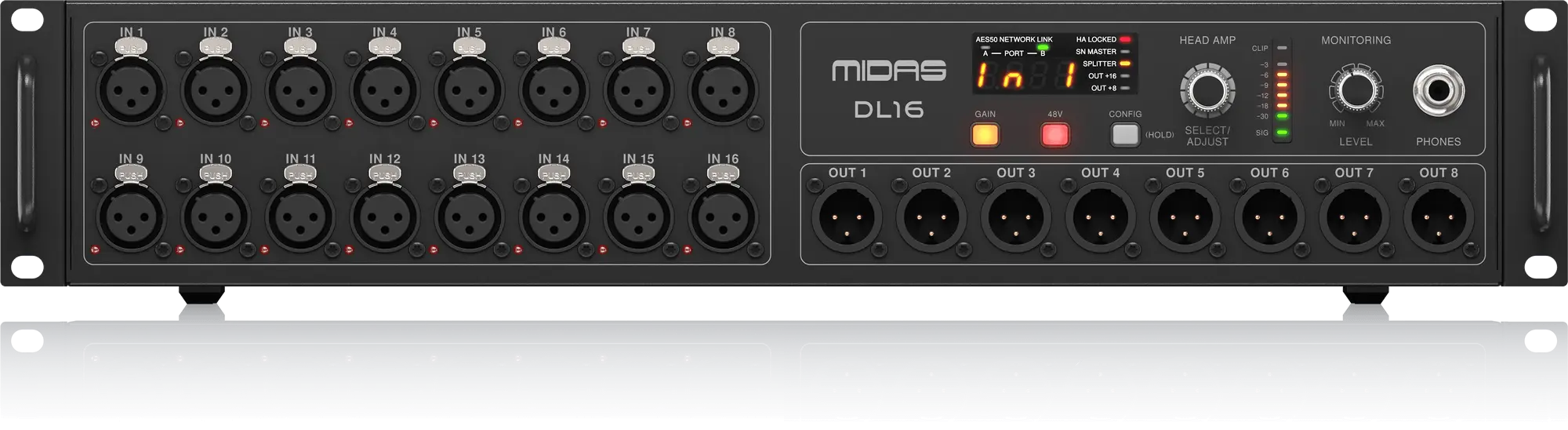Image resolution: width=1568 pixels, height=430 pixels.
Task: Click the HEAD AMP label
Action: [x=1207, y=40]
